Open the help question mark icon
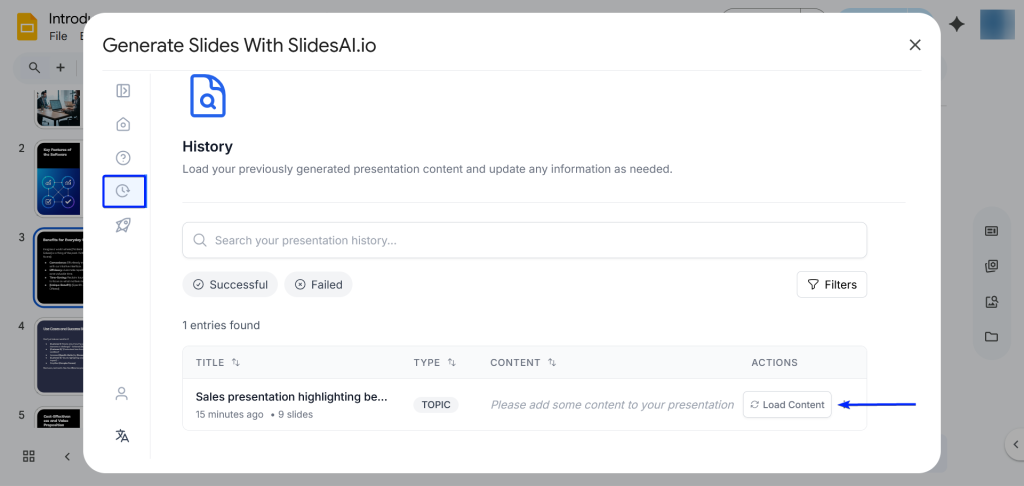 tap(123, 158)
